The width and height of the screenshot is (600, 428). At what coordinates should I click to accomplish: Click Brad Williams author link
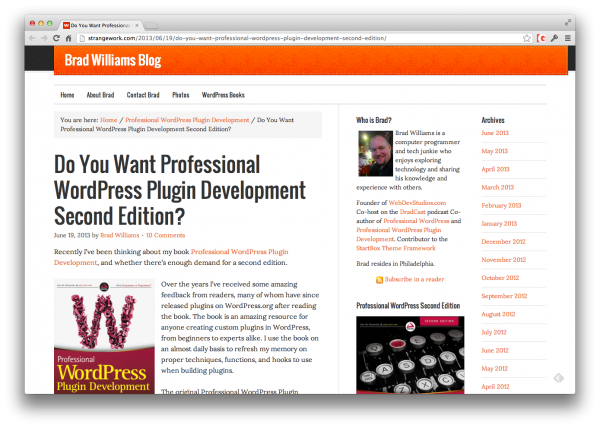pos(120,235)
